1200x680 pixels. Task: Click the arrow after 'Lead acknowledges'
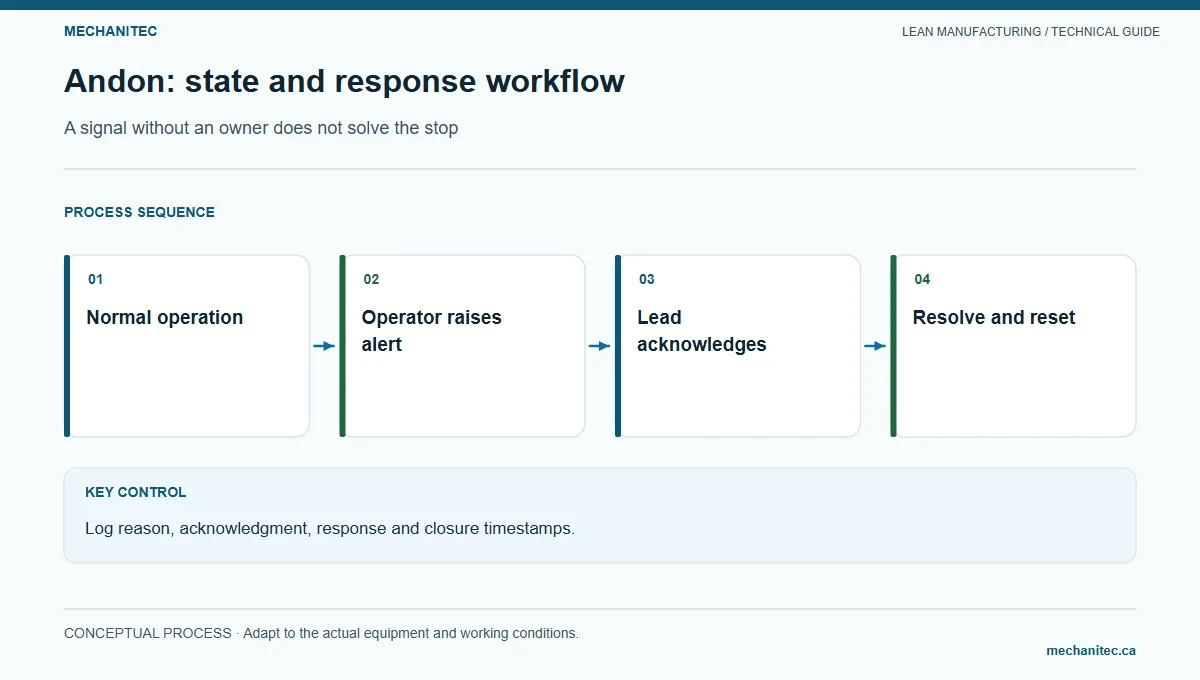coord(875,346)
